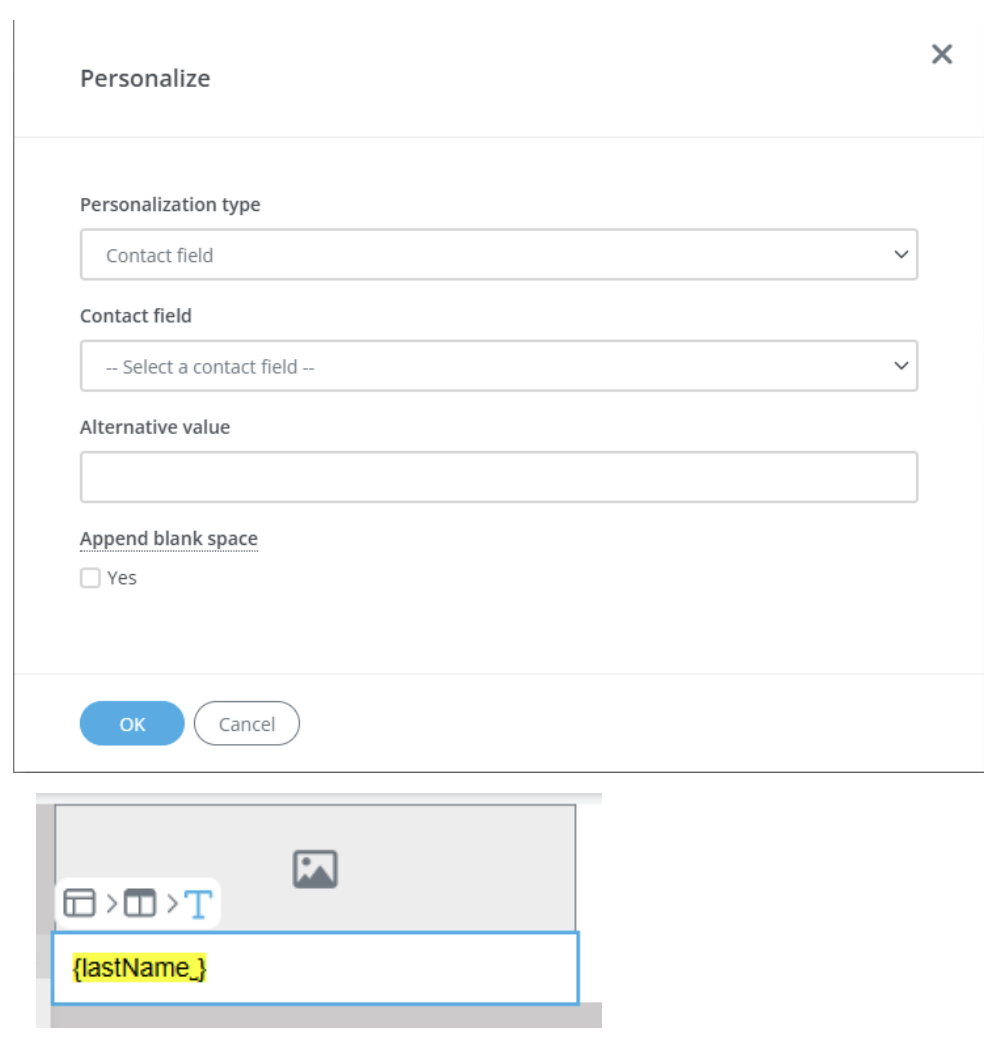Screen dimensions: 984x1047
Task: Click the Personalization type dropdown arrow
Action: [x=901, y=255]
